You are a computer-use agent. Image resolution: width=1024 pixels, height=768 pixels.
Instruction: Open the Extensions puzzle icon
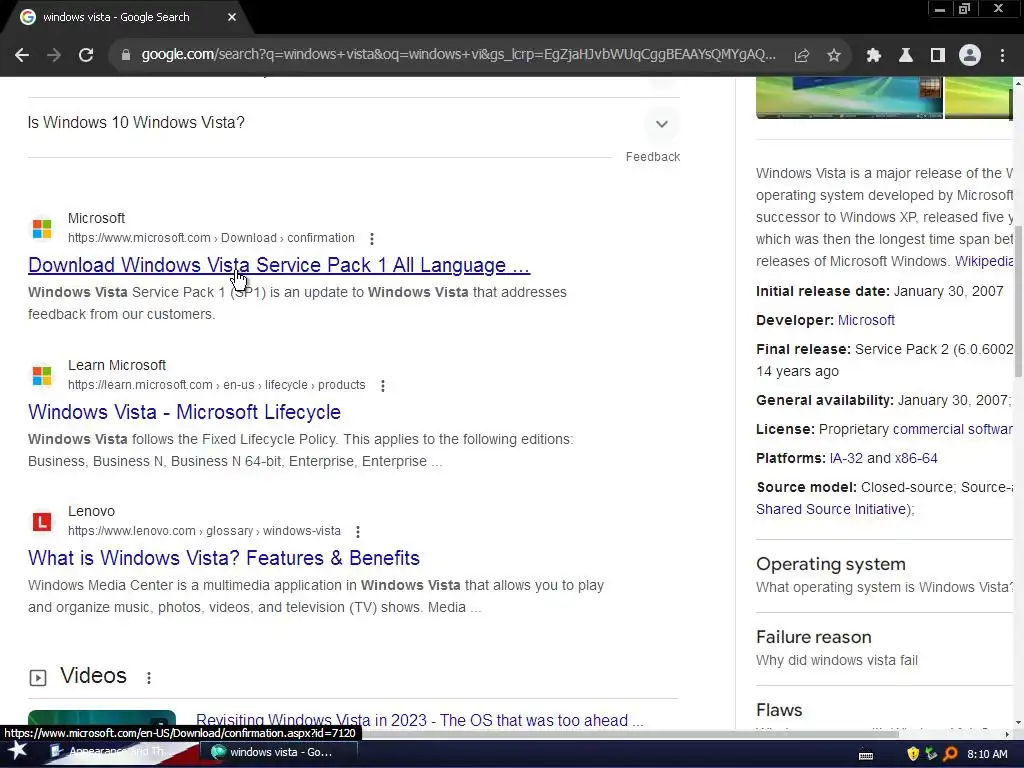click(873, 56)
